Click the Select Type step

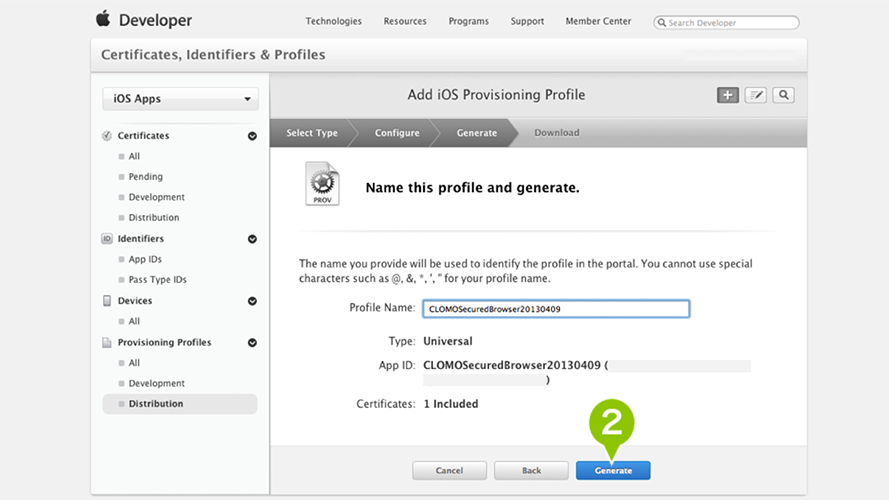pos(312,133)
